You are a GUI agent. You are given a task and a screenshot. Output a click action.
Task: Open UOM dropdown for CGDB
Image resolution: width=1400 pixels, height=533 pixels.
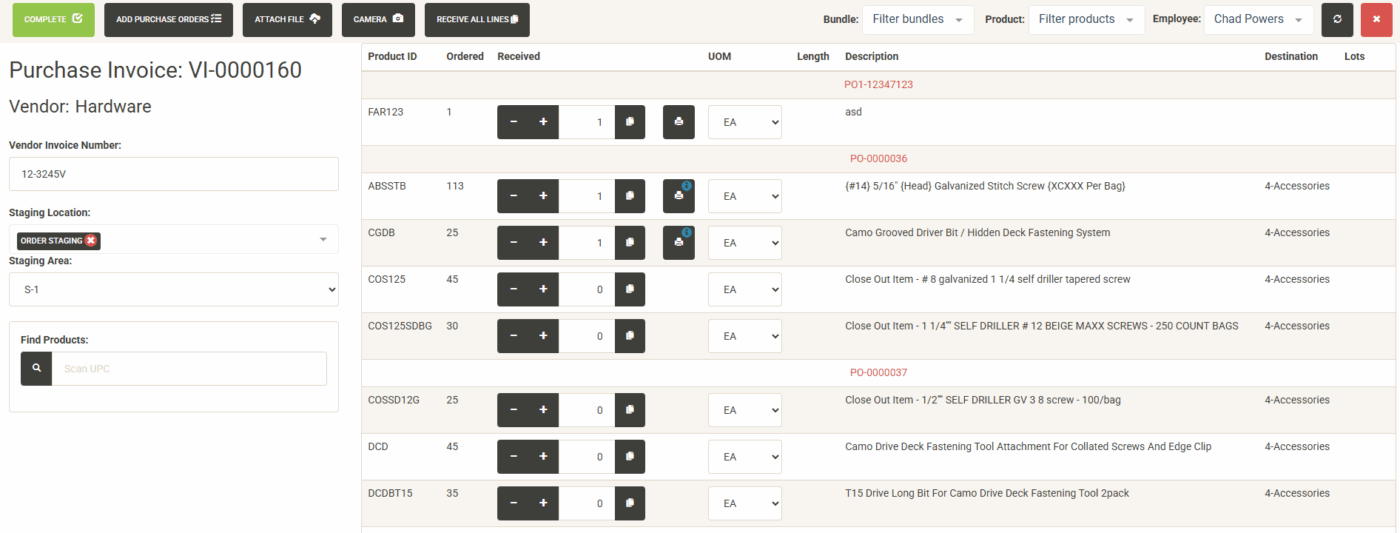coord(745,243)
